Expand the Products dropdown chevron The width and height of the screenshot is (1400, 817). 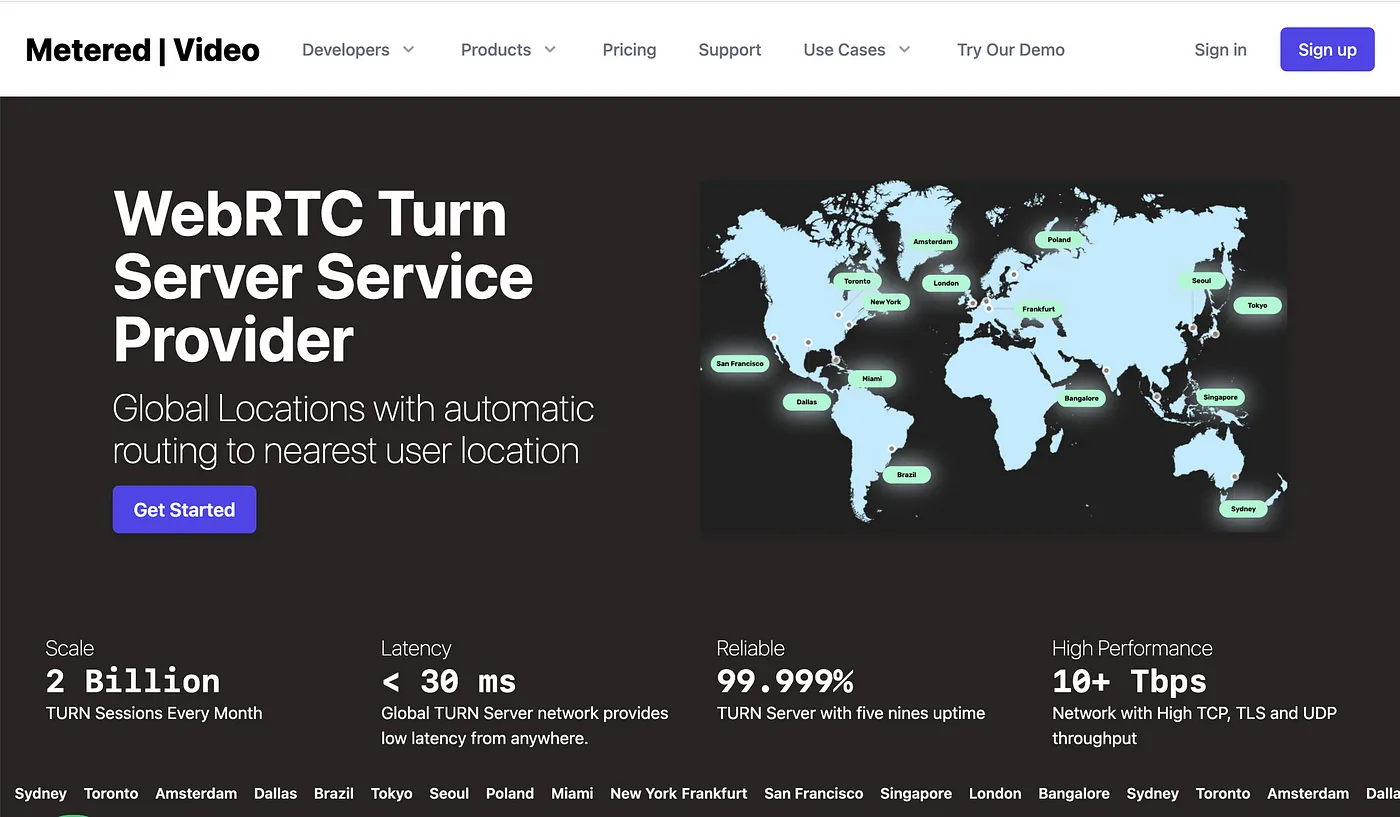click(x=550, y=49)
